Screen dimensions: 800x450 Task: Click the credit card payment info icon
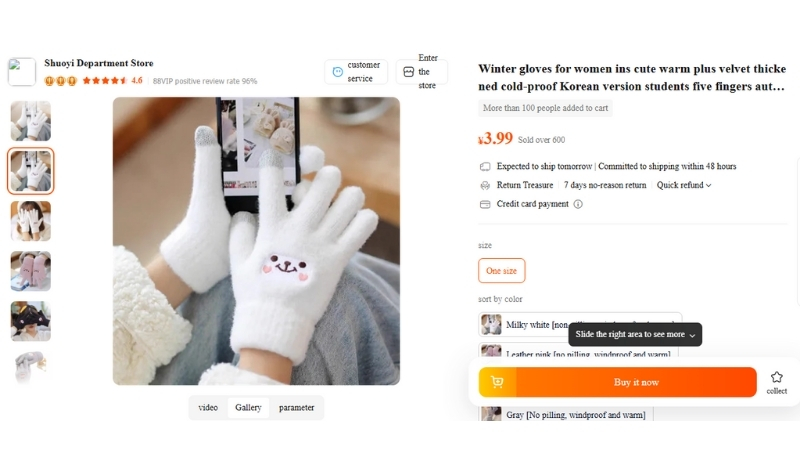point(578,204)
